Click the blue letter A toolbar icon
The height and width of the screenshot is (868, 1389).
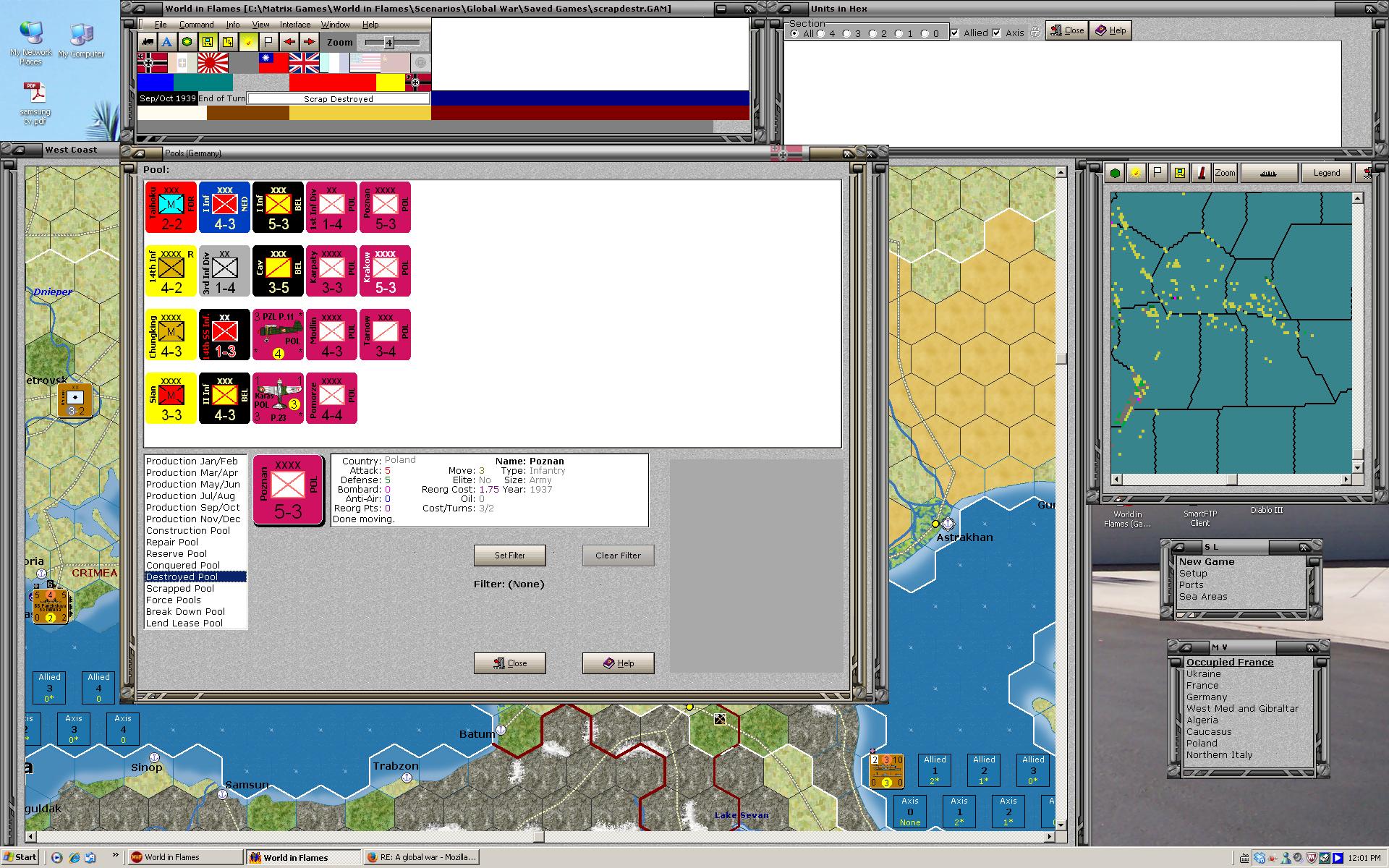click(167, 42)
